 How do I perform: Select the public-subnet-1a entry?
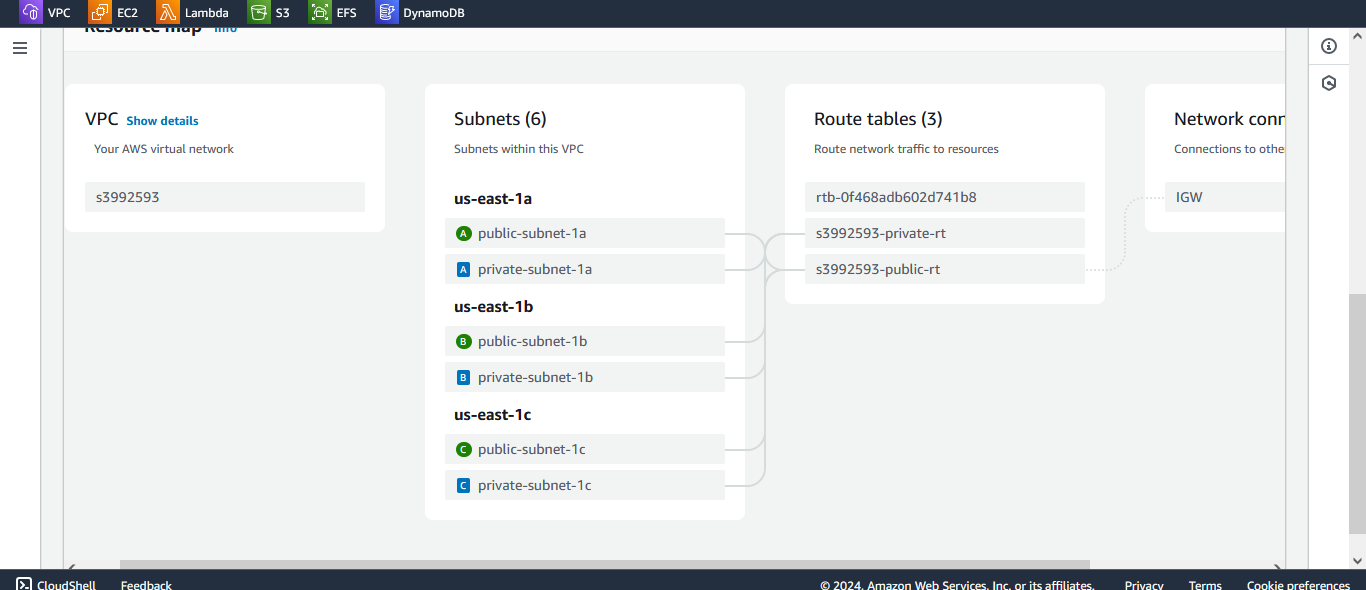click(x=585, y=233)
